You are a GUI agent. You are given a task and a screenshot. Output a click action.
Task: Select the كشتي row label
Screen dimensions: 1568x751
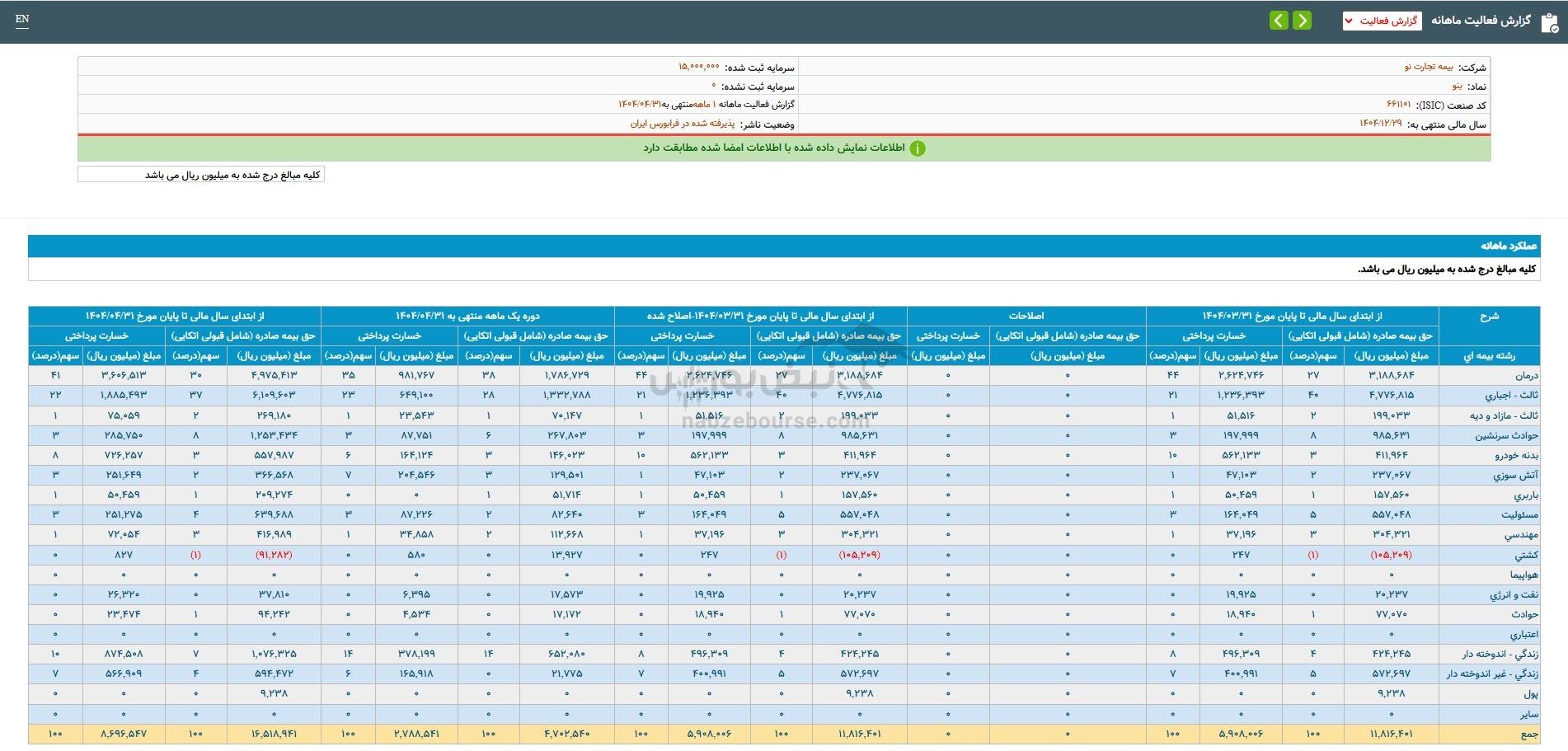pyautogui.click(x=1526, y=555)
